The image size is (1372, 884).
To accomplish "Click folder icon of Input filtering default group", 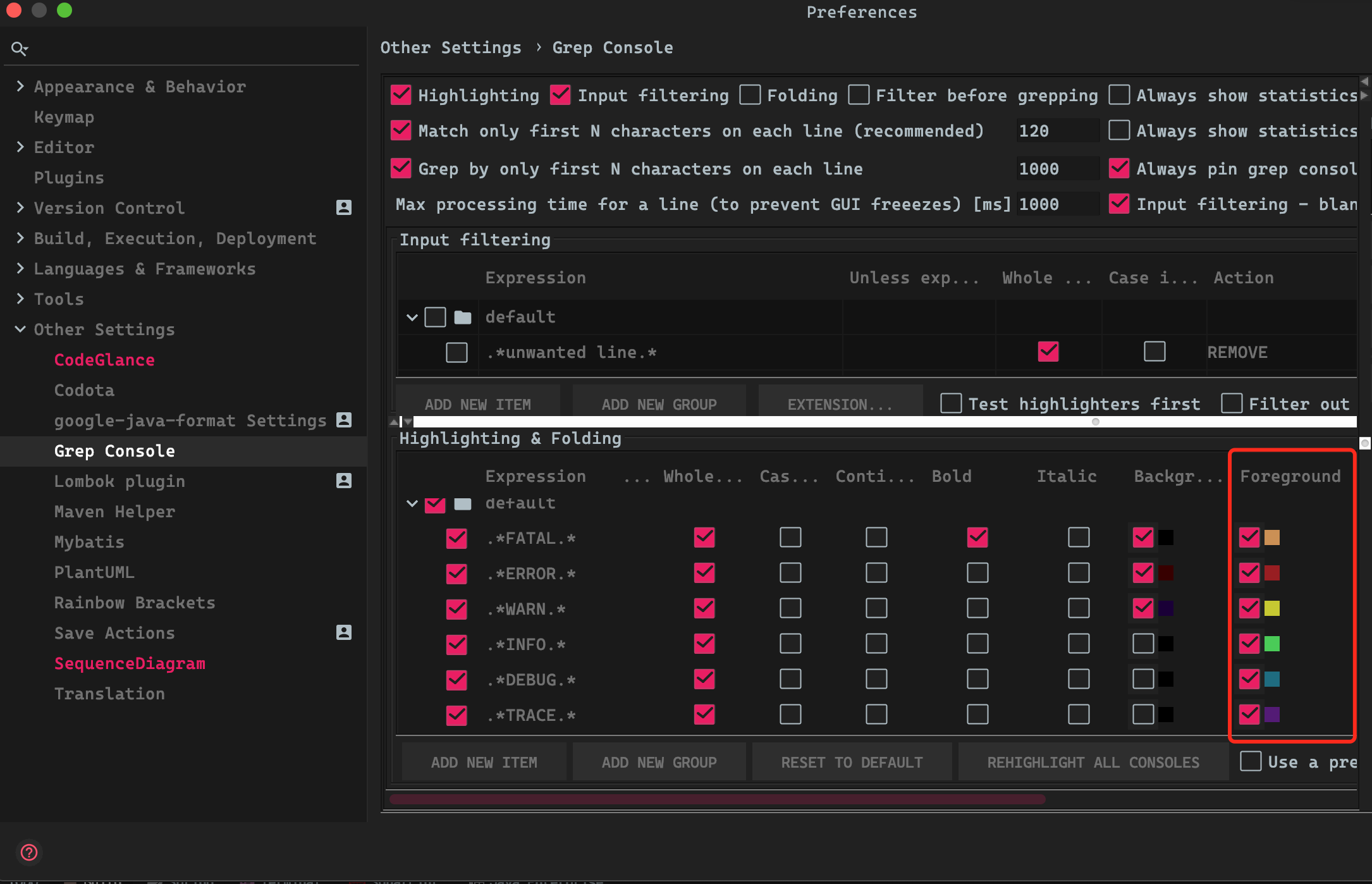I will click(x=463, y=317).
